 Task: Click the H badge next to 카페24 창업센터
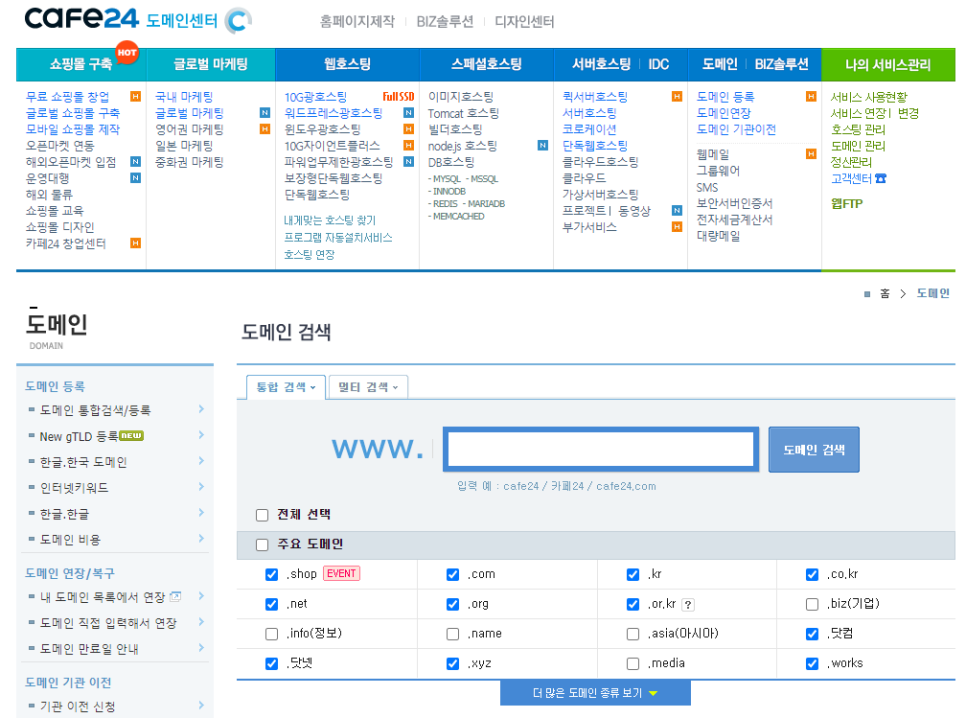(136, 243)
